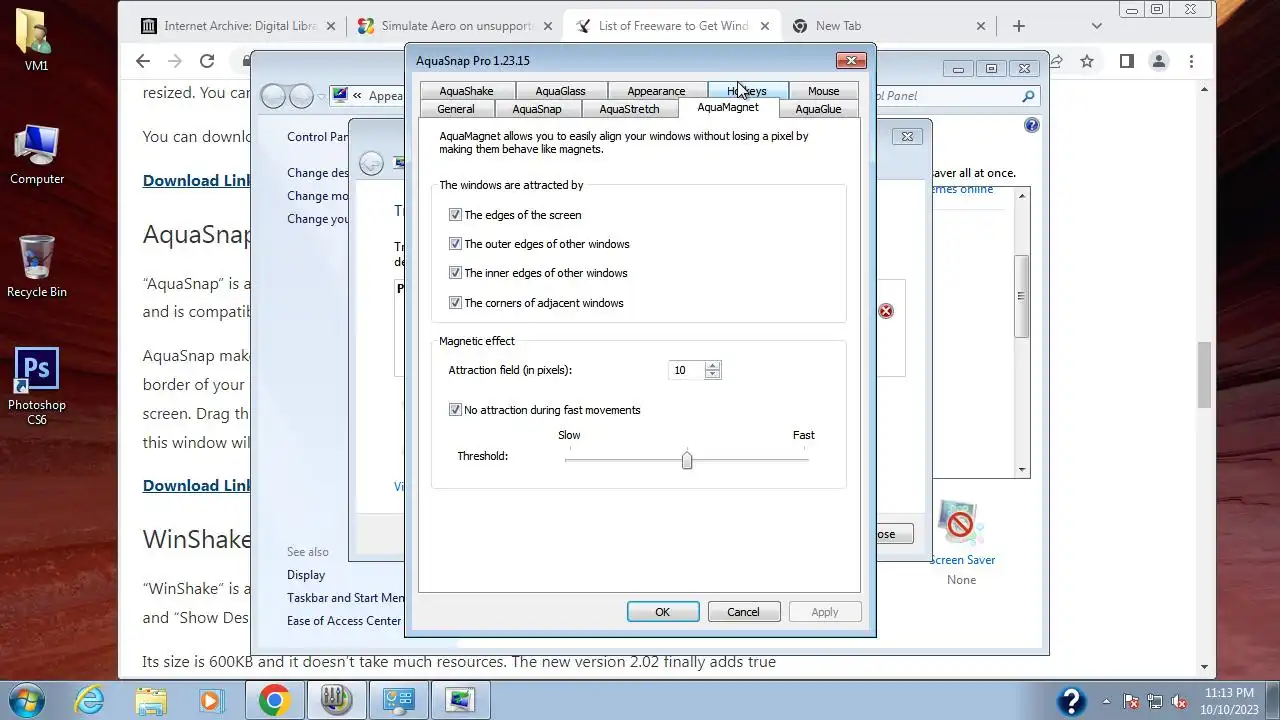Select the personalization monitor taskbar button
Screen dimensions: 1280x720
tap(460, 700)
